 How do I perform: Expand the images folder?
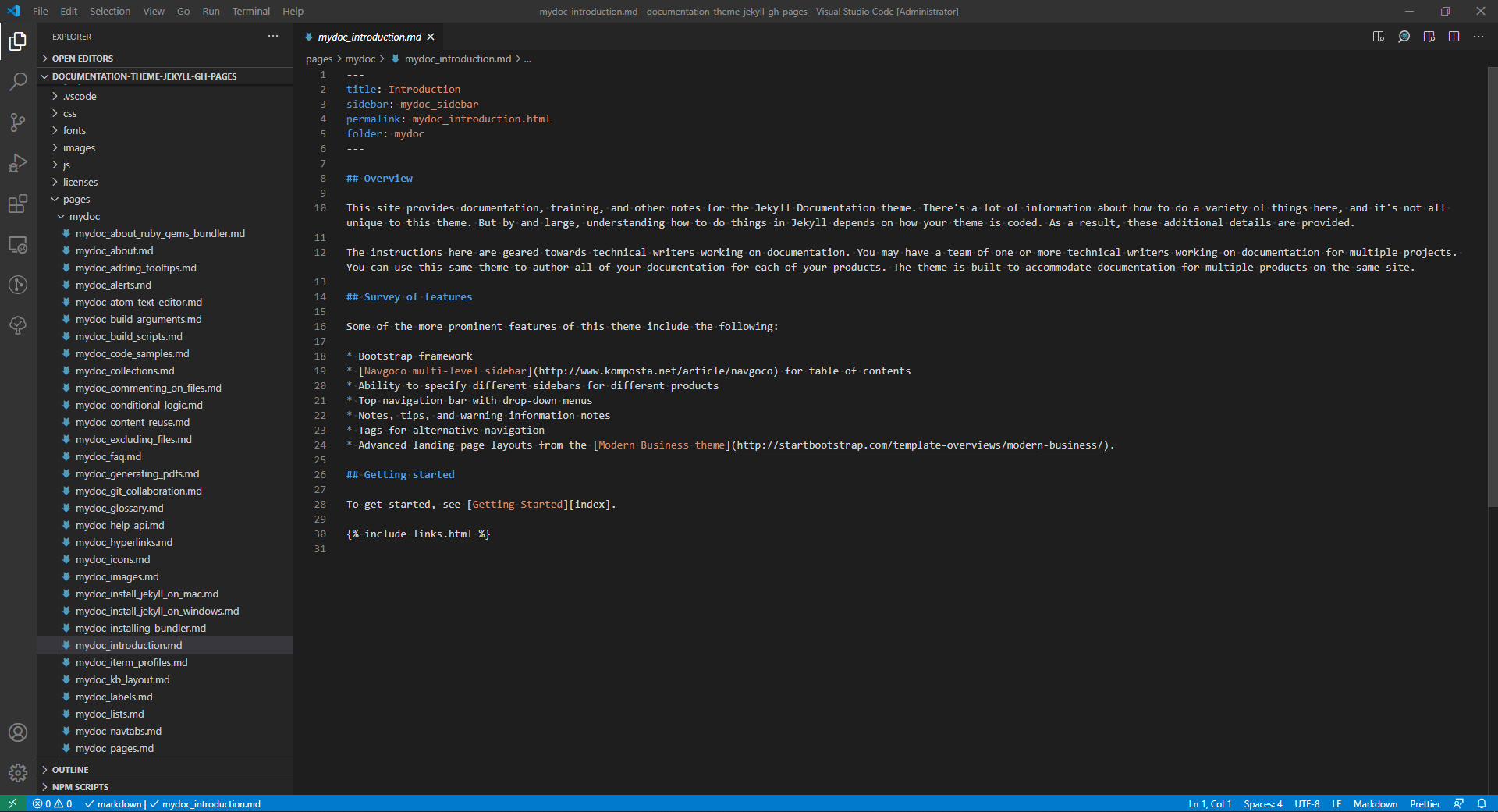pyautogui.click(x=165, y=147)
